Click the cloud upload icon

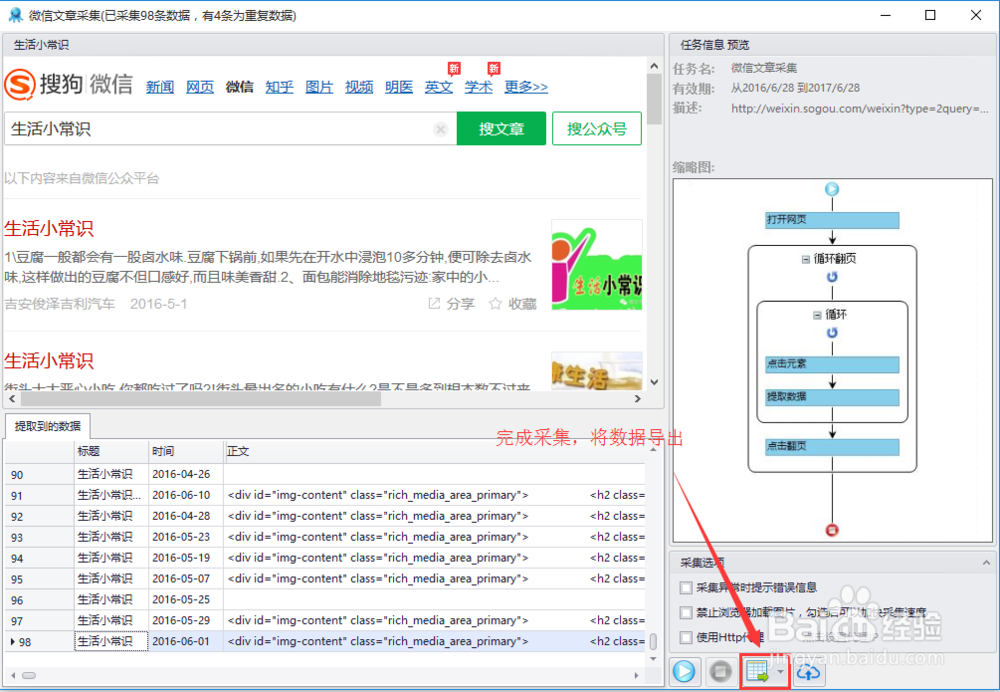coord(809,671)
